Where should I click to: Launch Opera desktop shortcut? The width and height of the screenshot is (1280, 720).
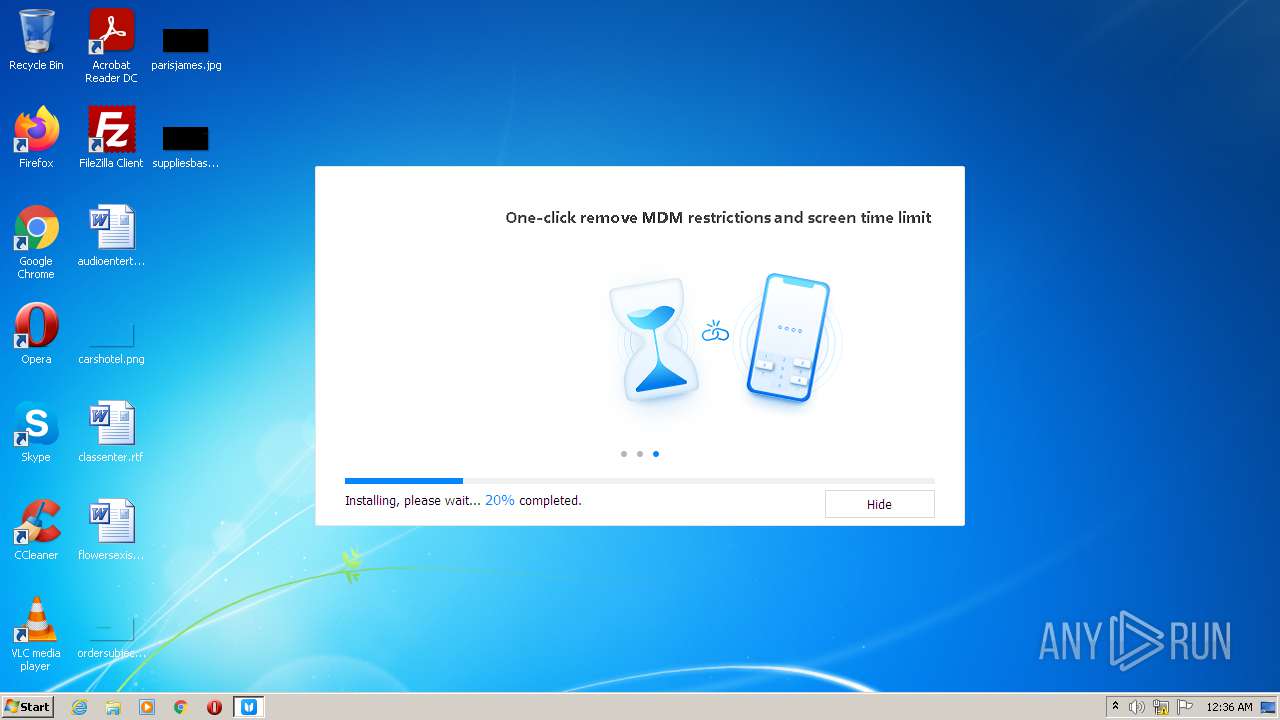36,334
